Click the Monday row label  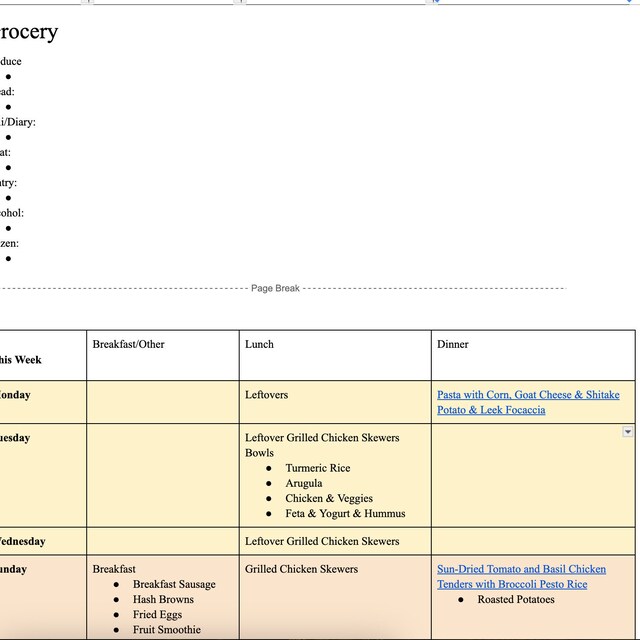pyautogui.click(x=15, y=395)
